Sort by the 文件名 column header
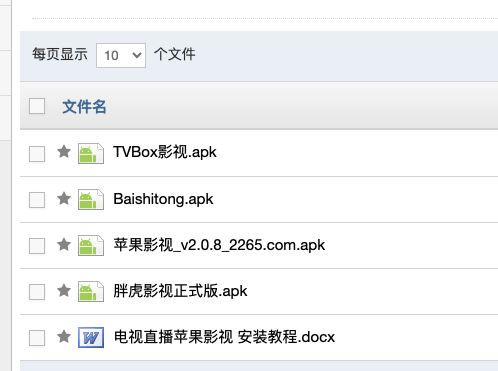This screenshot has width=498, height=371. [x=84, y=107]
